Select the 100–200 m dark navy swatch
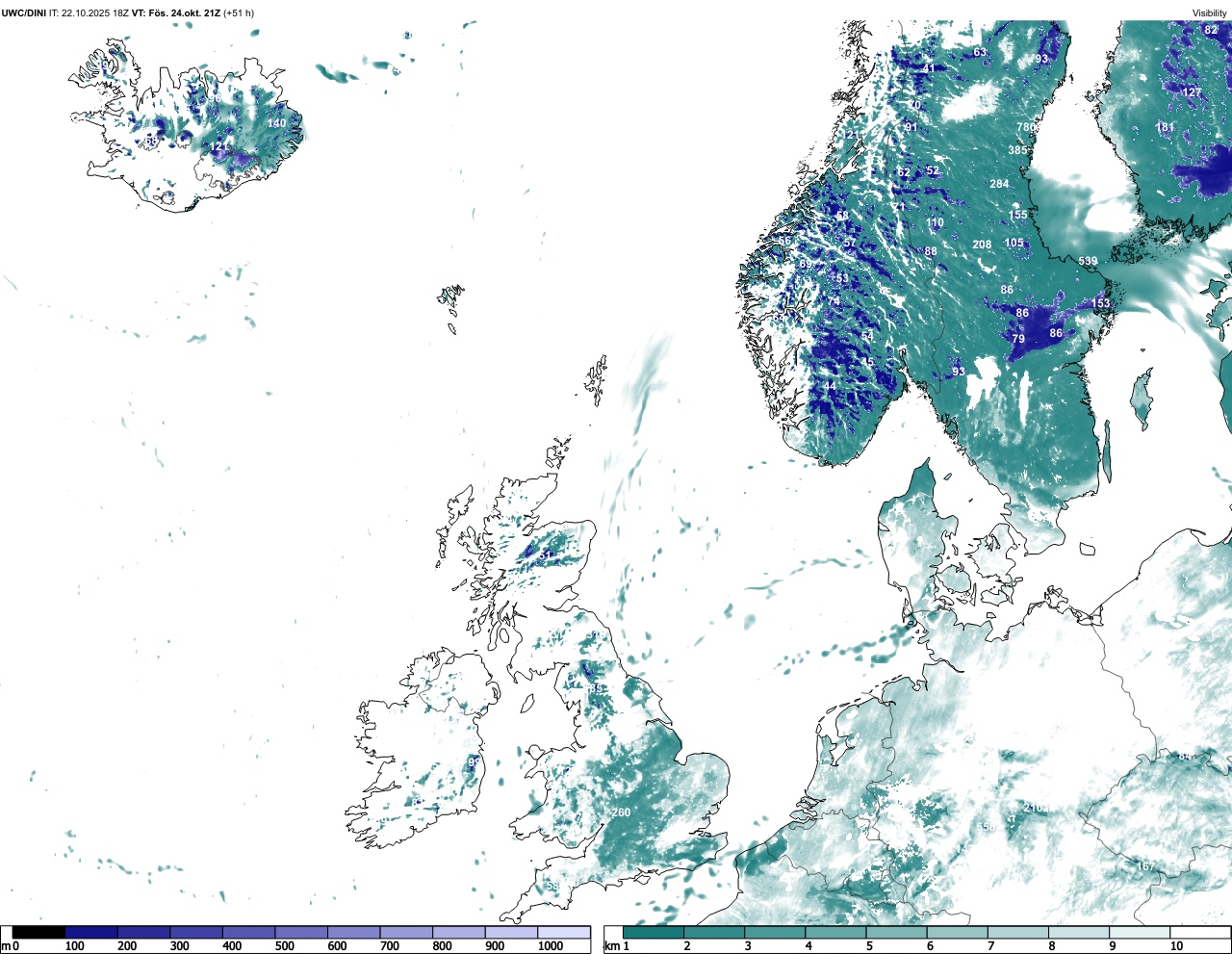 [x=91, y=932]
